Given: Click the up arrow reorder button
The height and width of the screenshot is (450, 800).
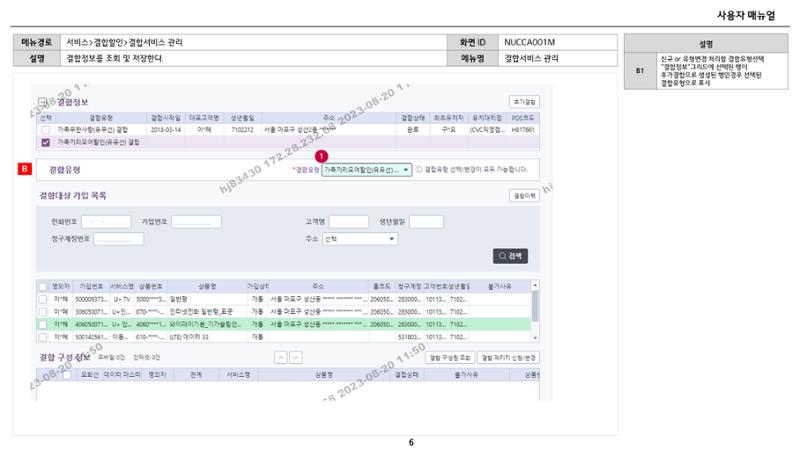Looking at the screenshot, I should coord(281,358).
